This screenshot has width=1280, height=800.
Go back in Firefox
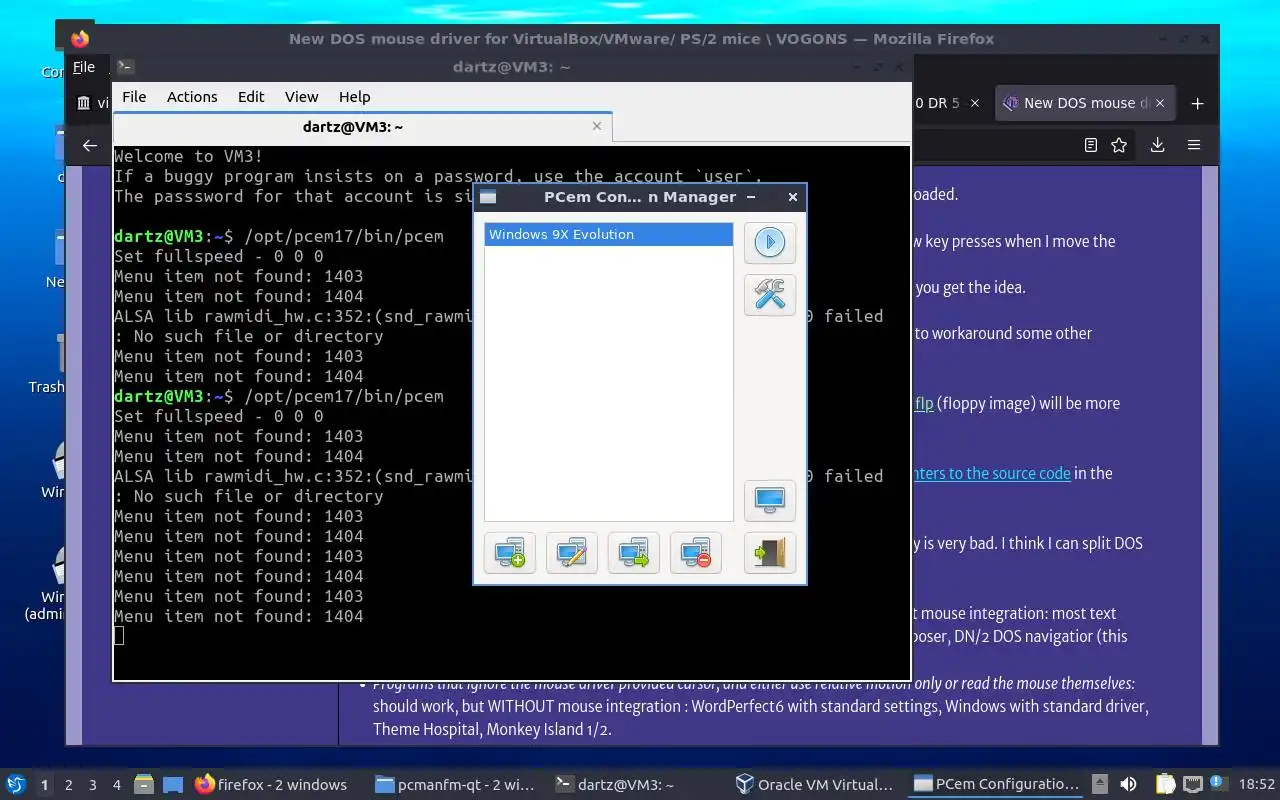90,146
